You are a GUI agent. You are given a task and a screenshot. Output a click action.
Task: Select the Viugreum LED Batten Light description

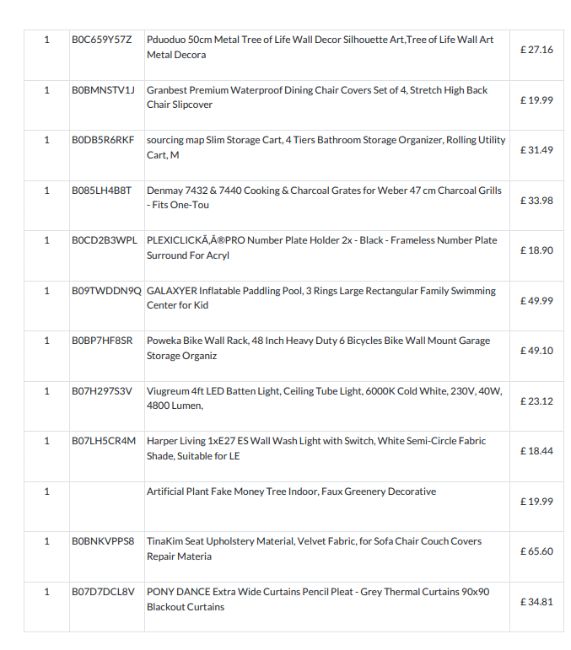(324, 398)
